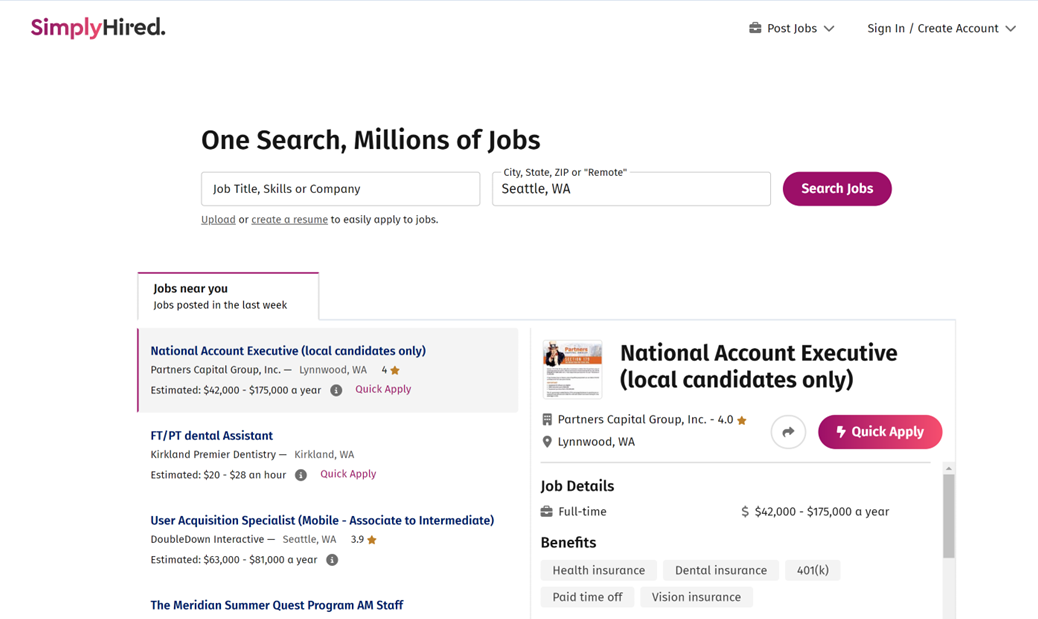Open the FT/PT dental Assistant job listing

211,436
